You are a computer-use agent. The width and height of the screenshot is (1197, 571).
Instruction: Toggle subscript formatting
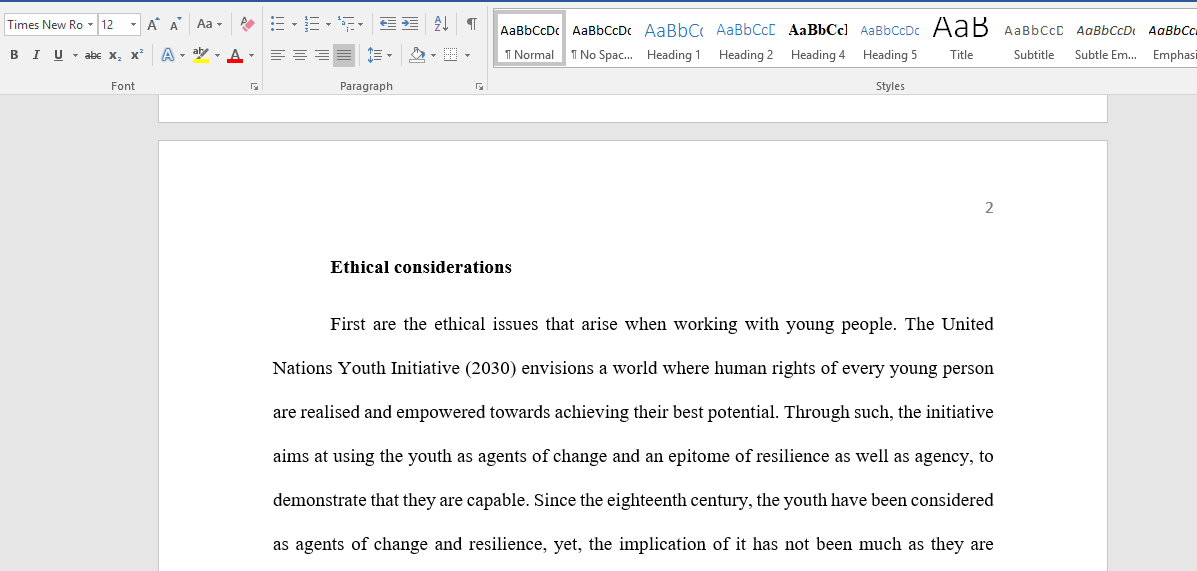[115, 55]
